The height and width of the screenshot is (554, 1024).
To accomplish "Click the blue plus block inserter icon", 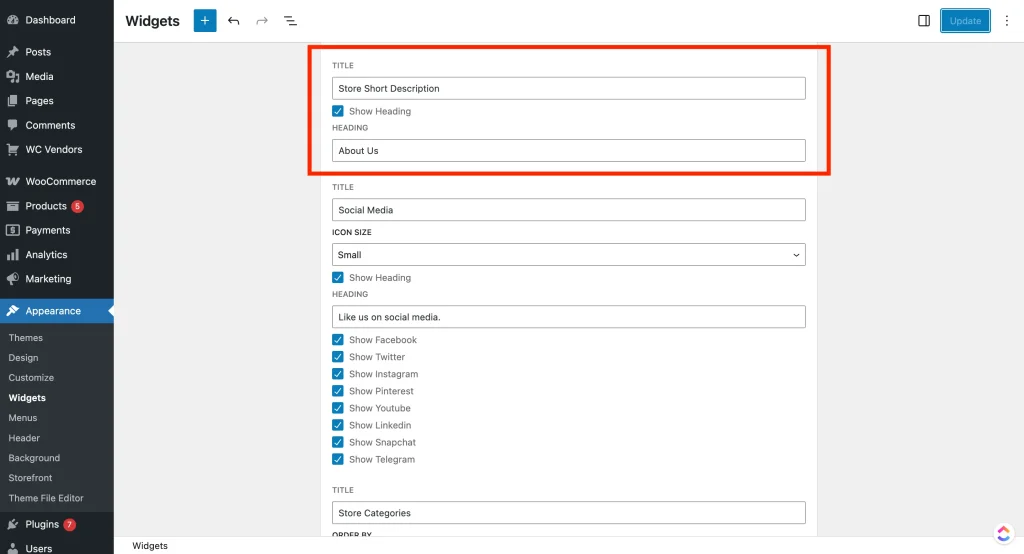I will 205,21.
